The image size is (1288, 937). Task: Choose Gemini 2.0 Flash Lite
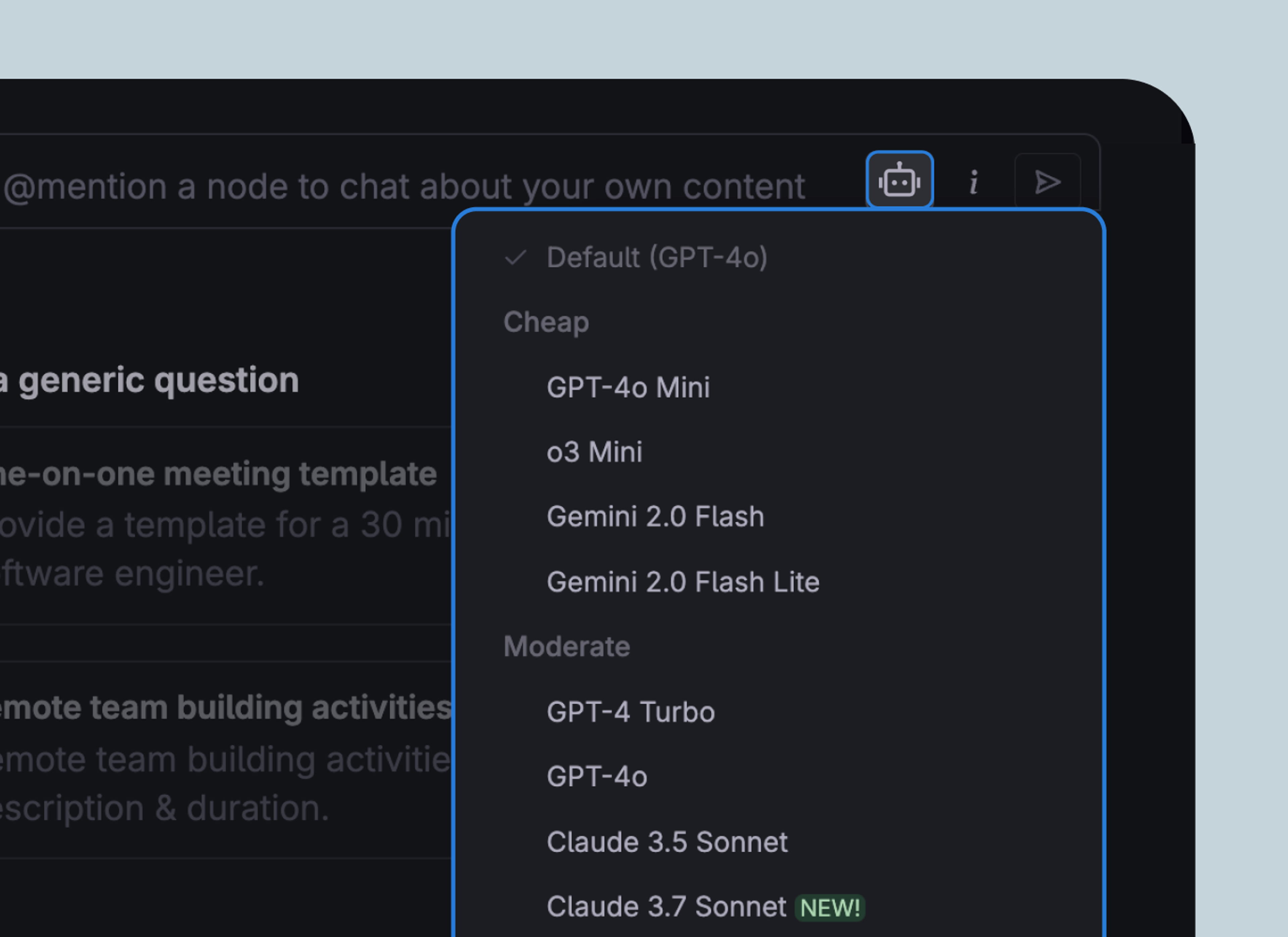683,582
